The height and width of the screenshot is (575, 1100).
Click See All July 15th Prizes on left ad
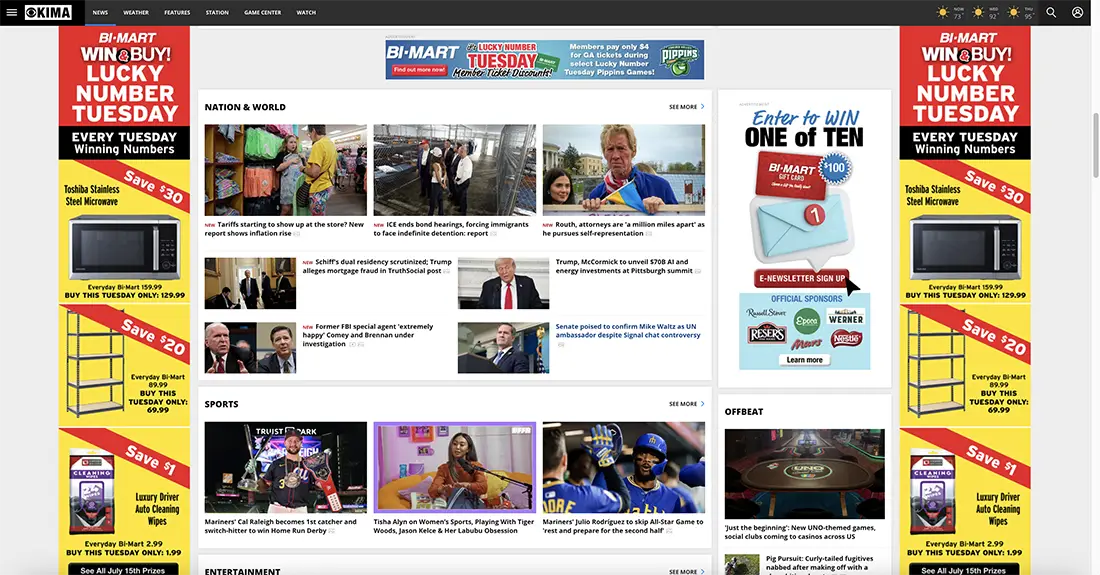(123, 570)
